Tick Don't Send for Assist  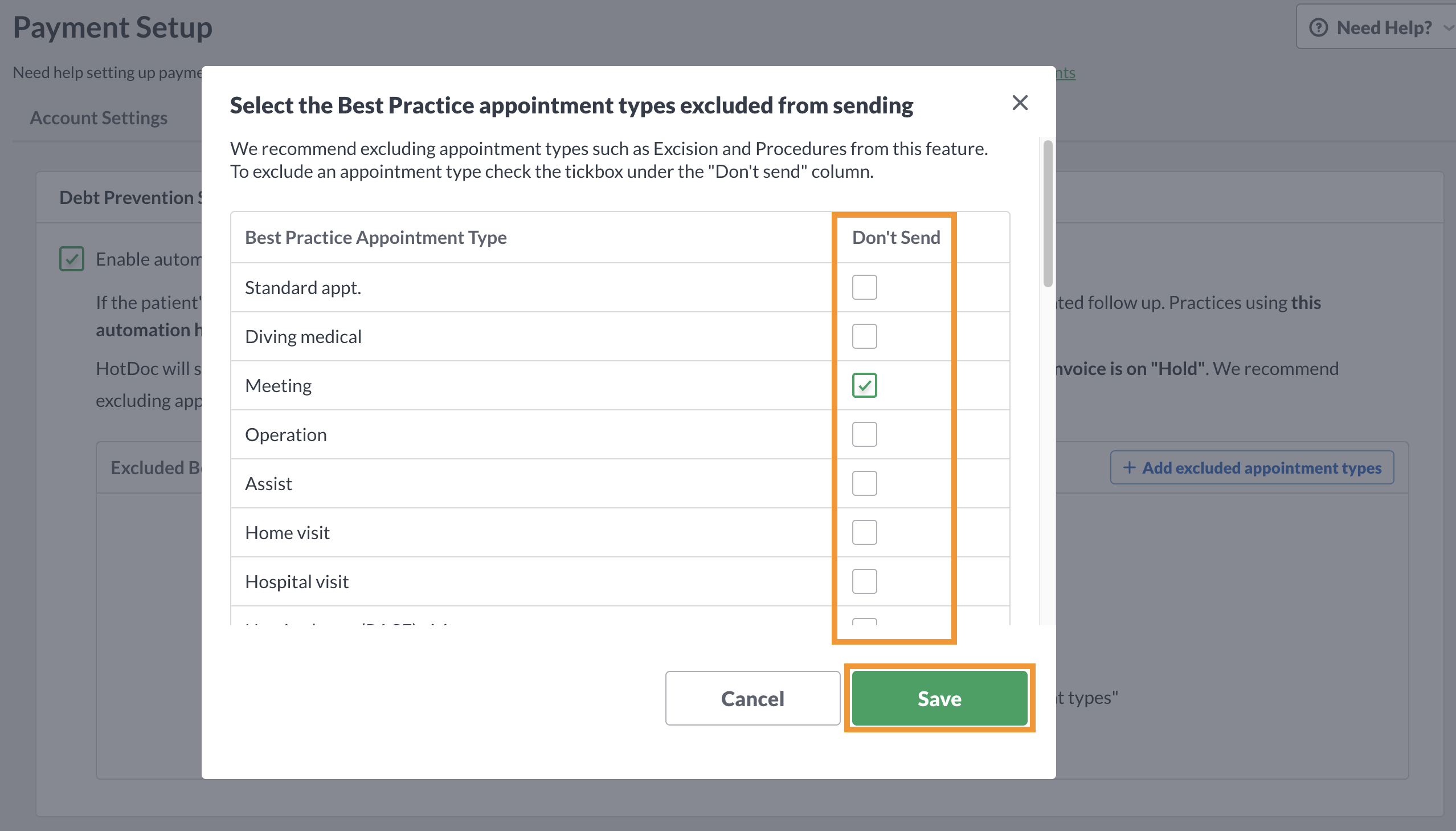(x=864, y=483)
